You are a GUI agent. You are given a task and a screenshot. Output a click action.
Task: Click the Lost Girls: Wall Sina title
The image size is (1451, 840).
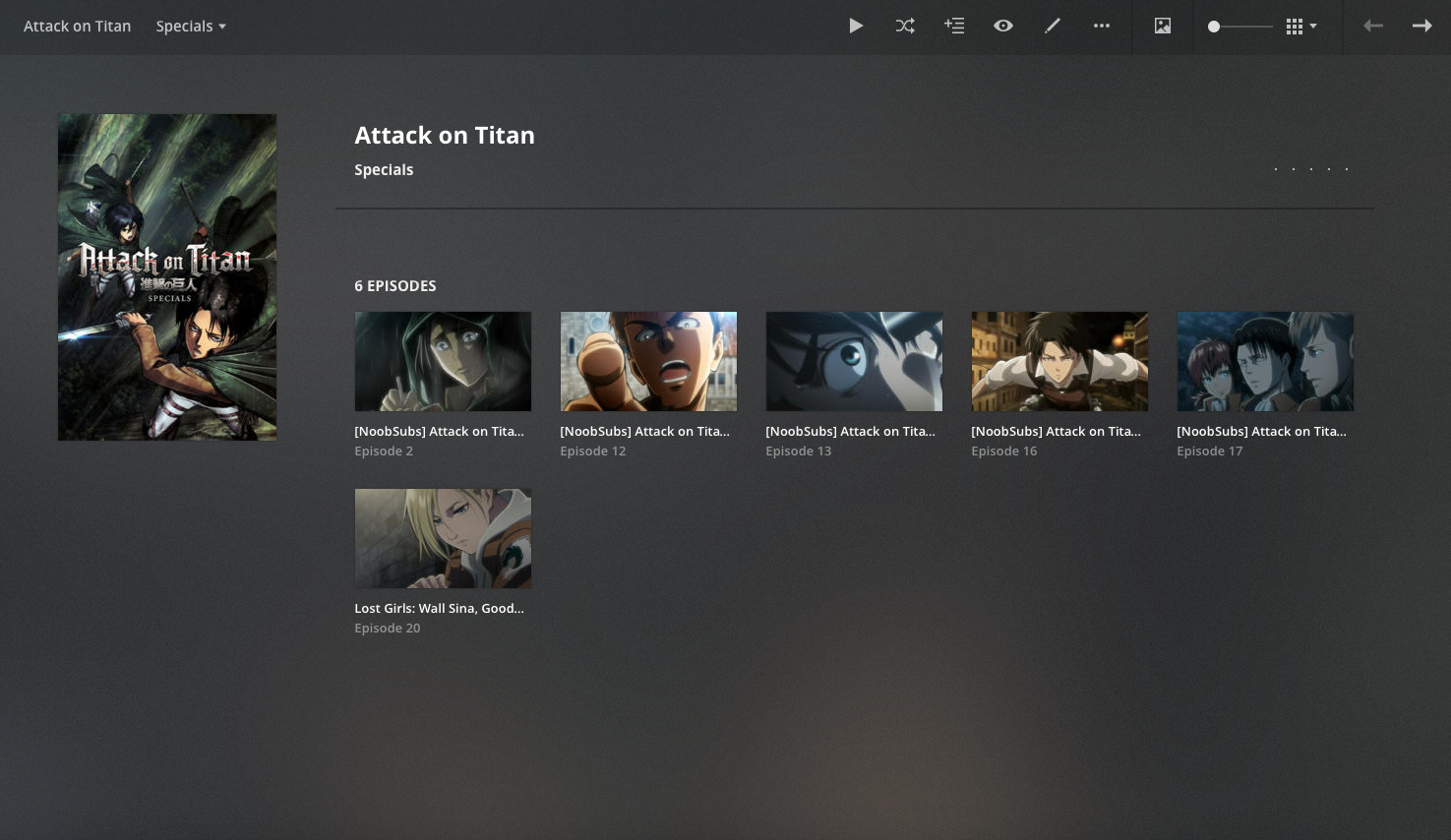(440, 608)
